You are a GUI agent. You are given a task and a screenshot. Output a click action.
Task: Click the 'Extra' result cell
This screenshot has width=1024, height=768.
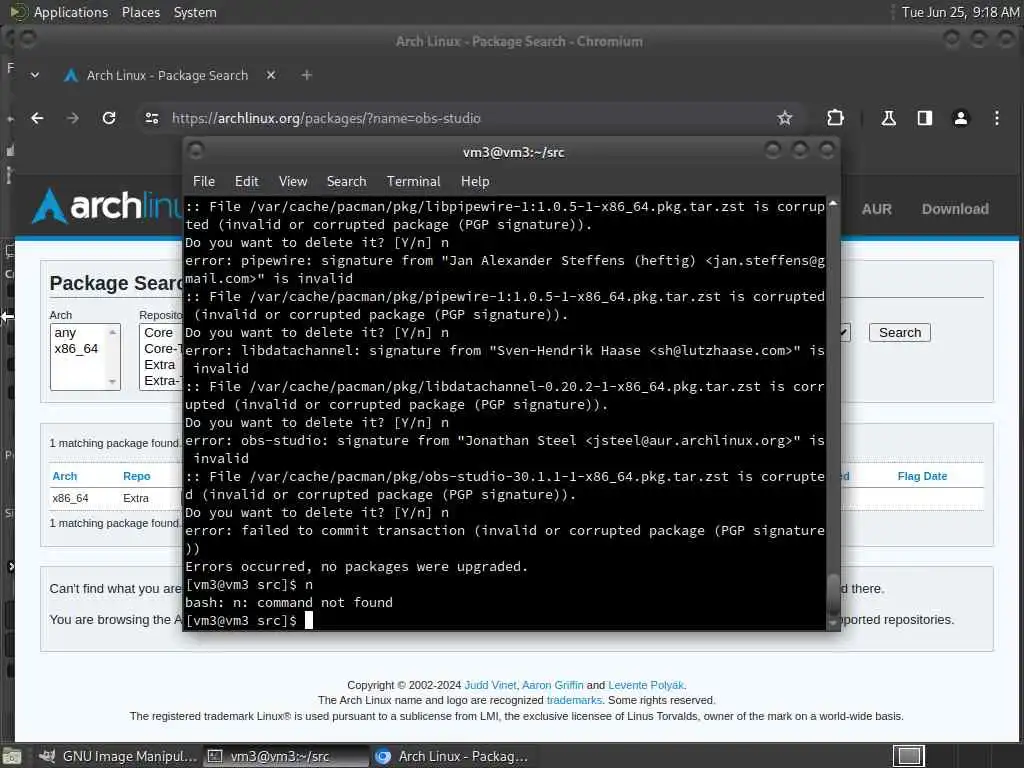pos(136,498)
